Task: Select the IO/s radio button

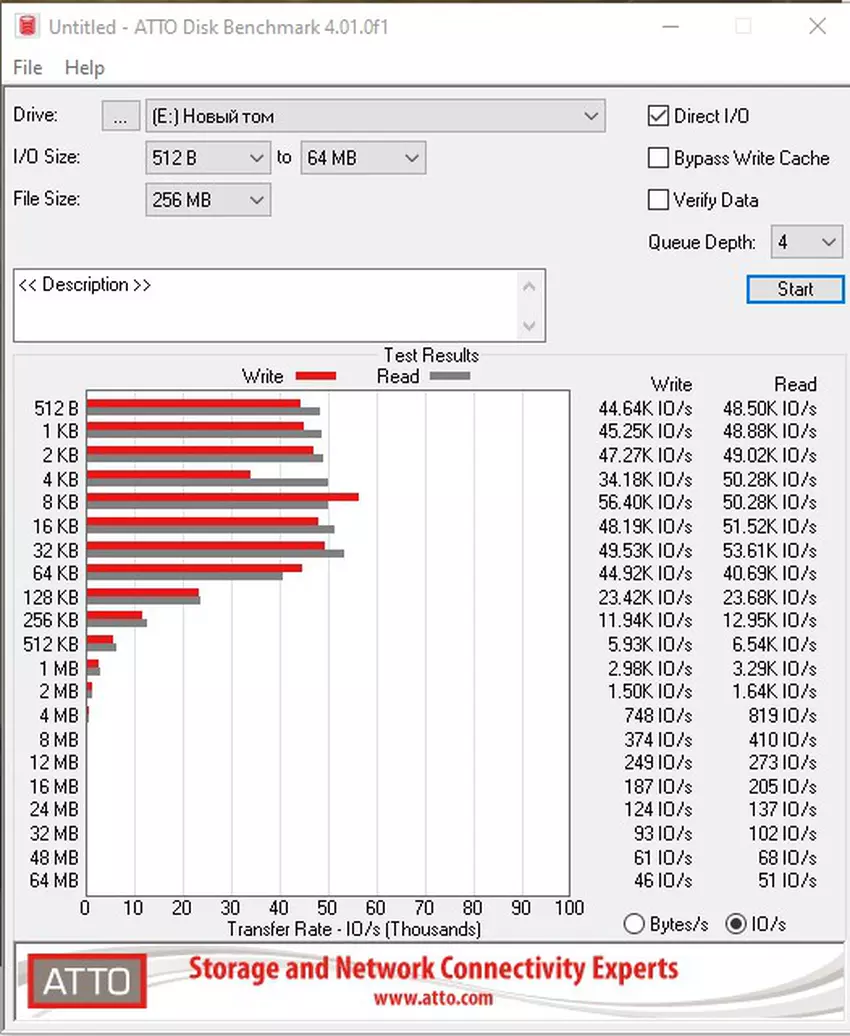Action: [x=736, y=924]
